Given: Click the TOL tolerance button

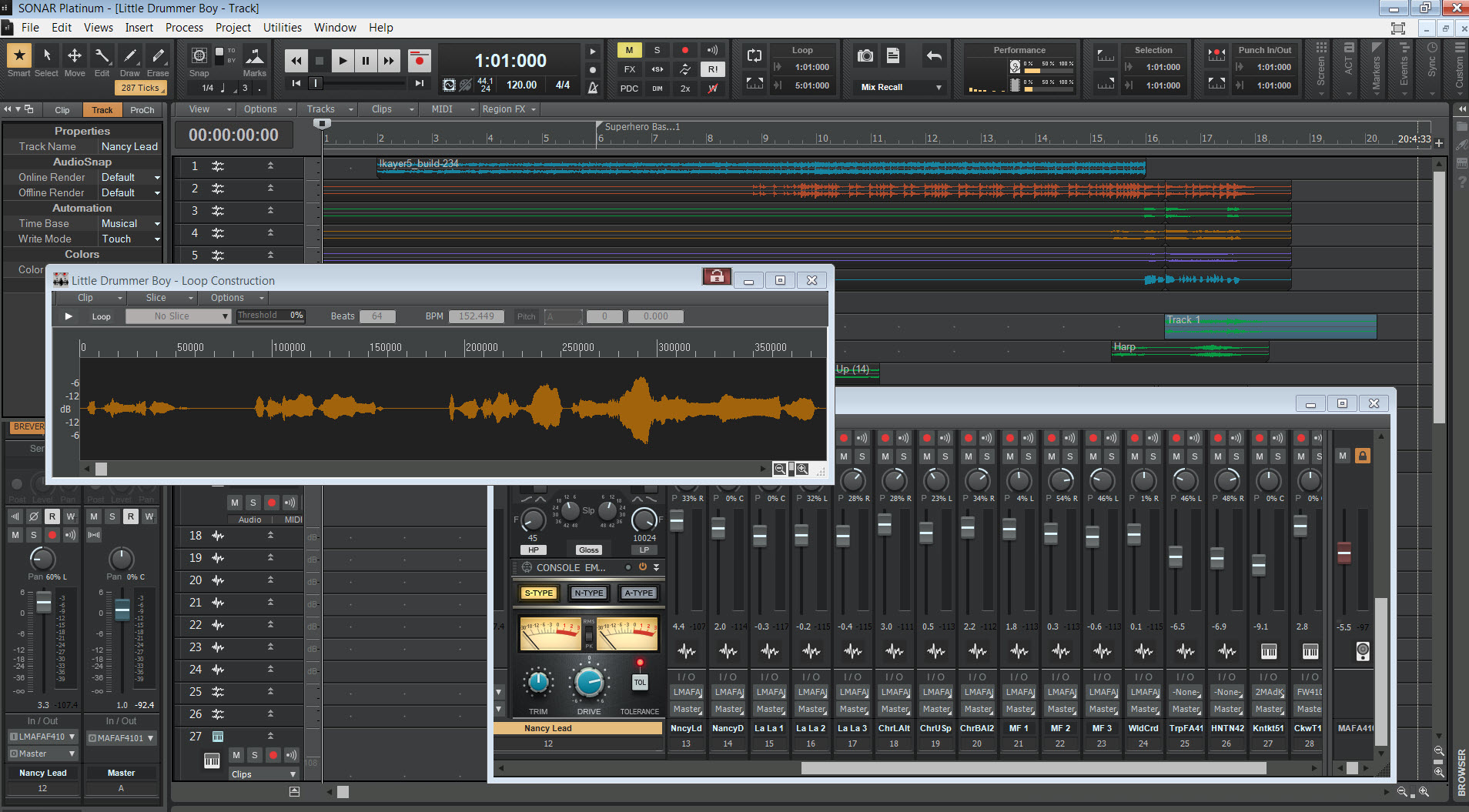Looking at the screenshot, I should click(640, 682).
